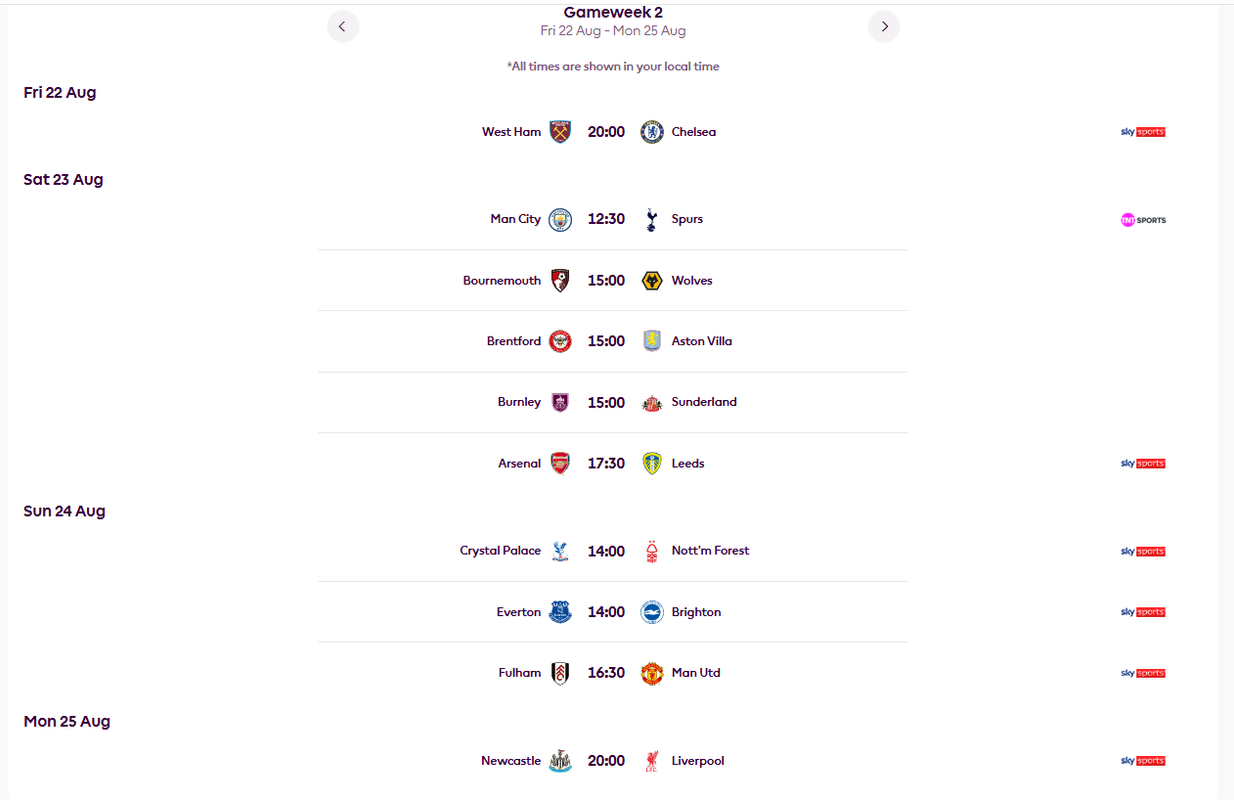Viewport: 1234px width, 800px height.
Task: Open the Burnley team link
Action: click(519, 402)
